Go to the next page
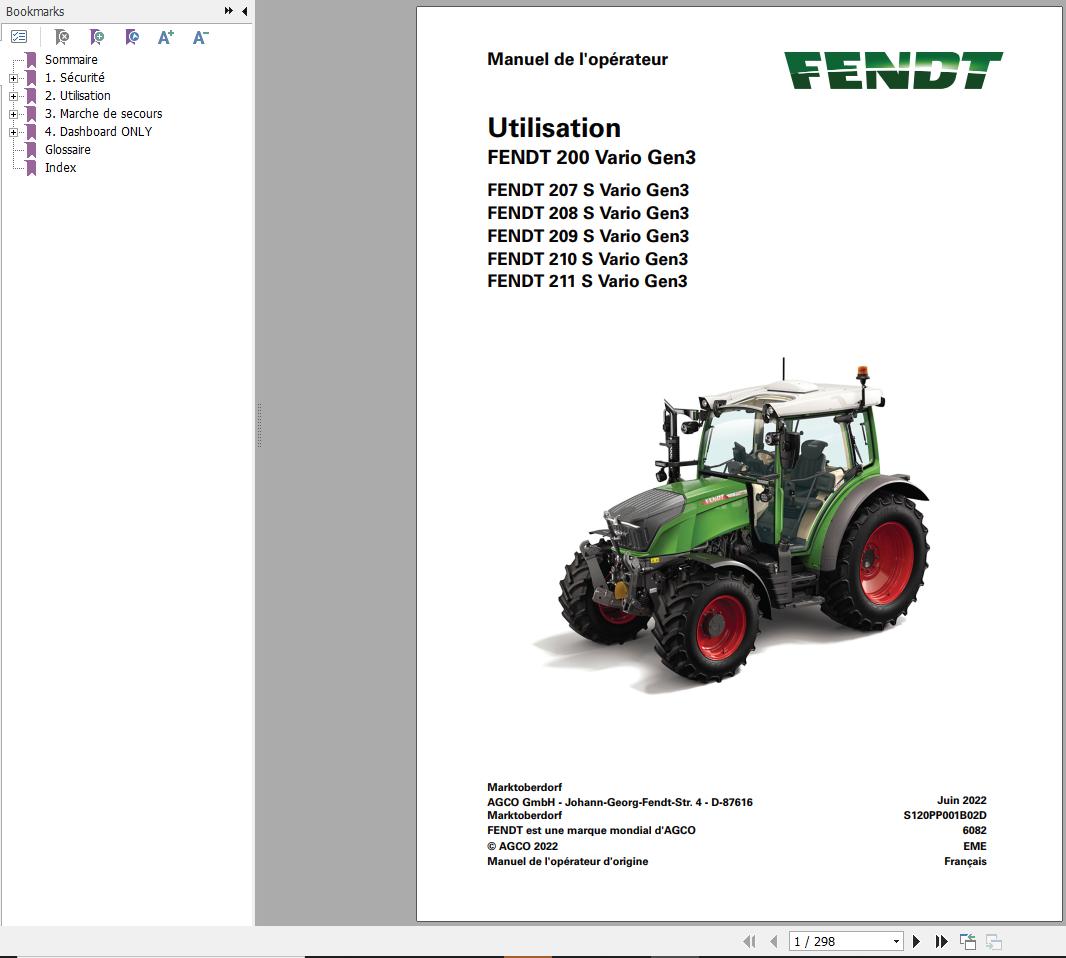 pyautogui.click(x=916, y=941)
